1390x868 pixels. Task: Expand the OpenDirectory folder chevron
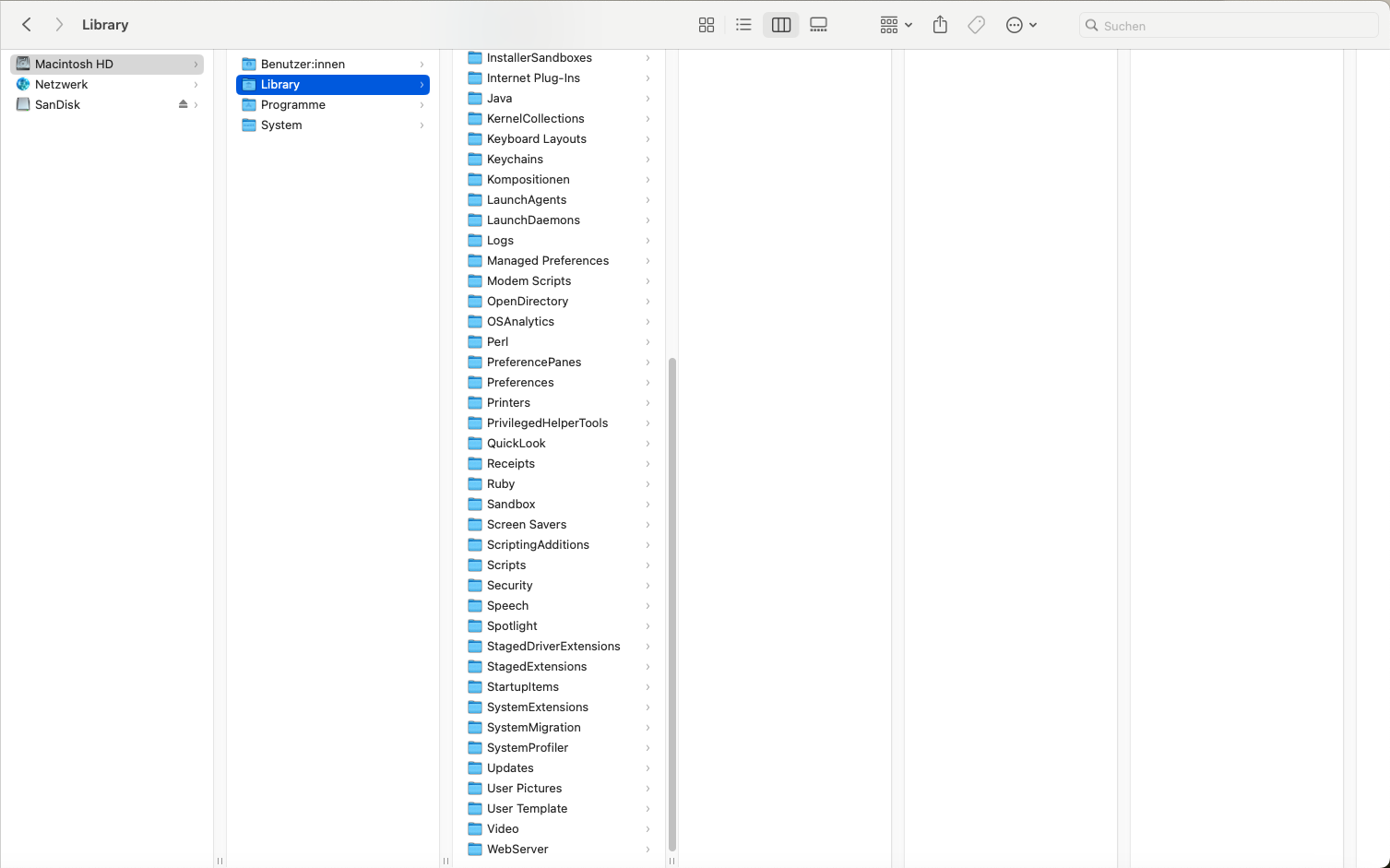coord(647,301)
